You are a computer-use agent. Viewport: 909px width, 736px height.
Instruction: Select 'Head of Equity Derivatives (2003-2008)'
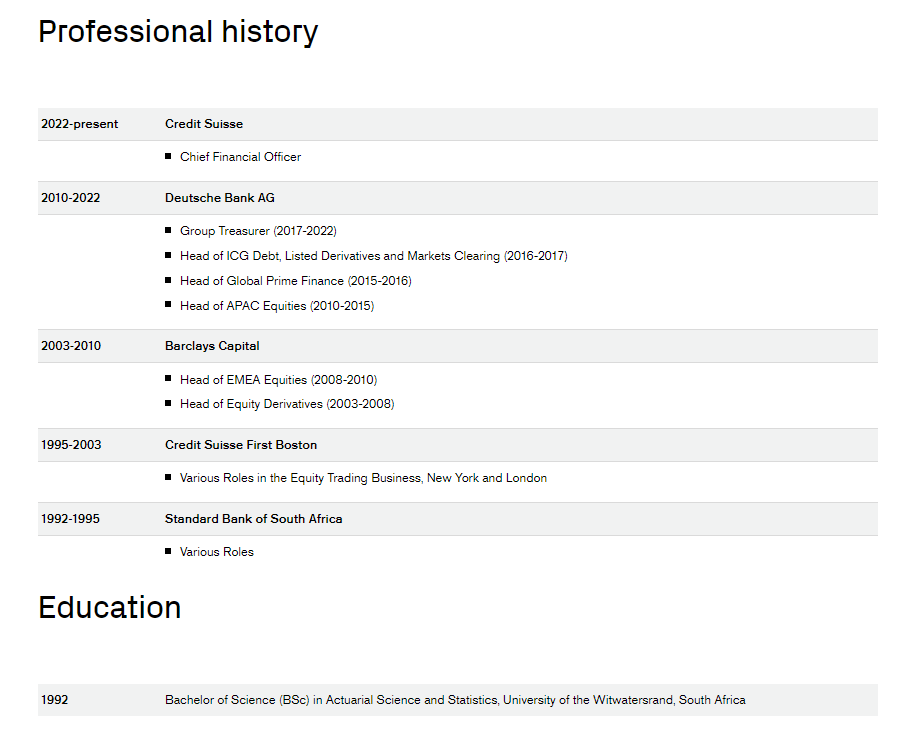[x=287, y=404]
